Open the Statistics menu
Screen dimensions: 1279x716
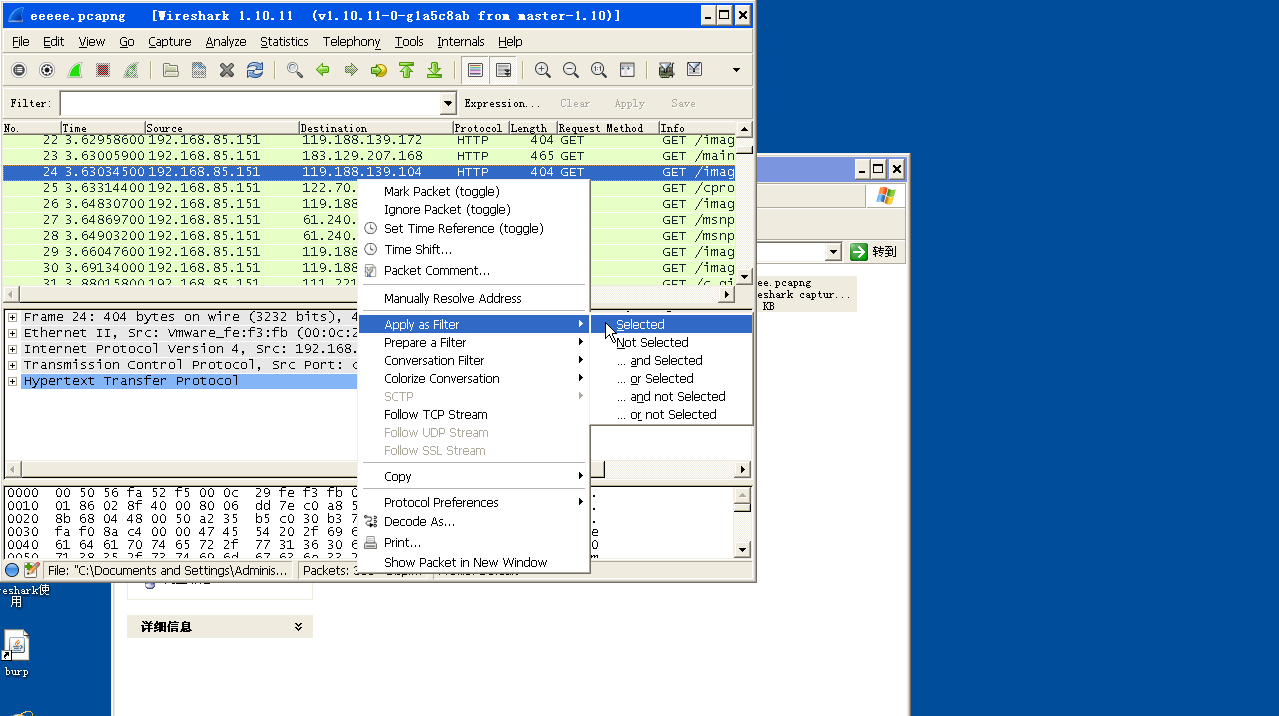(284, 42)
